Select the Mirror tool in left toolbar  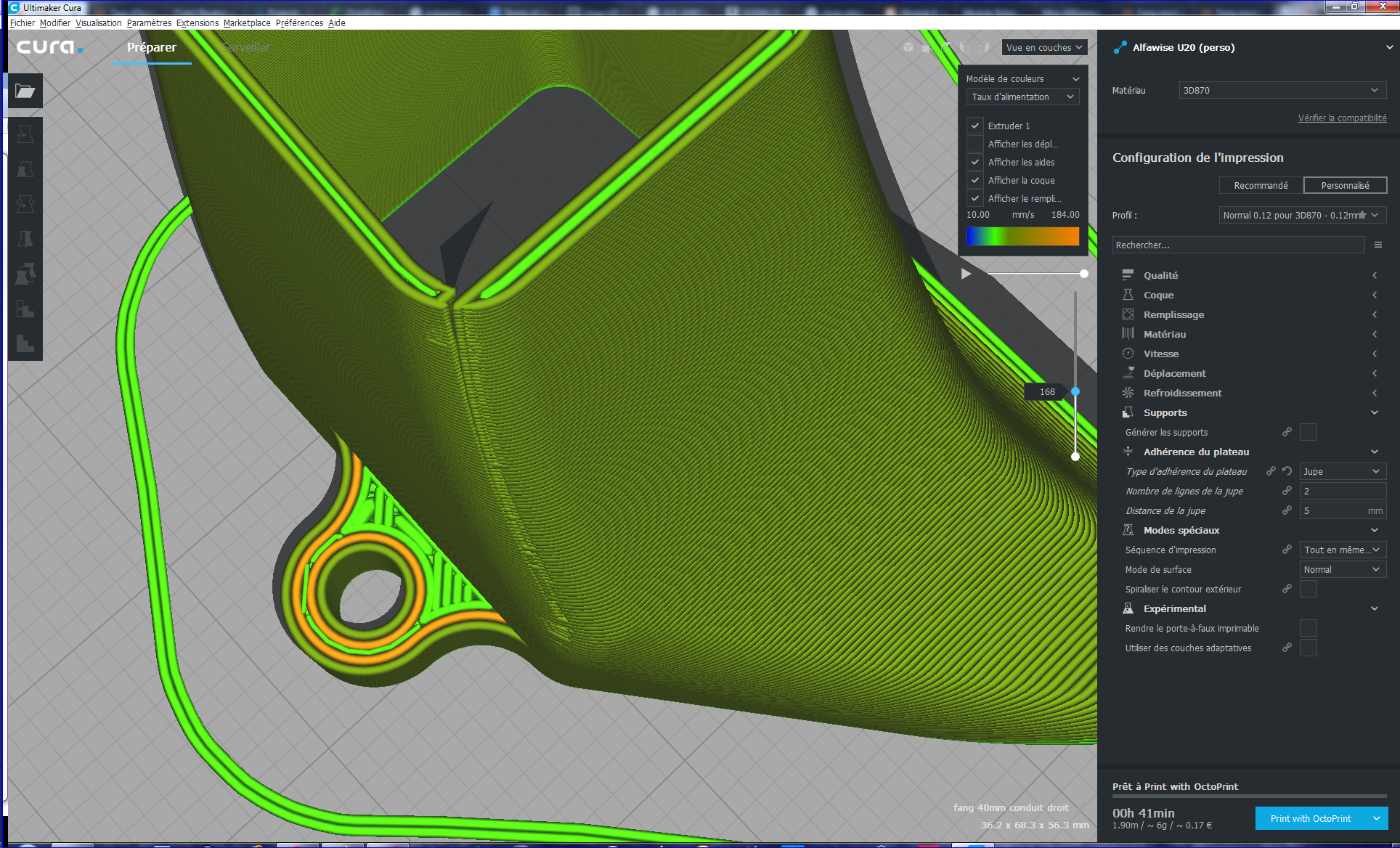tap(25, 239)
